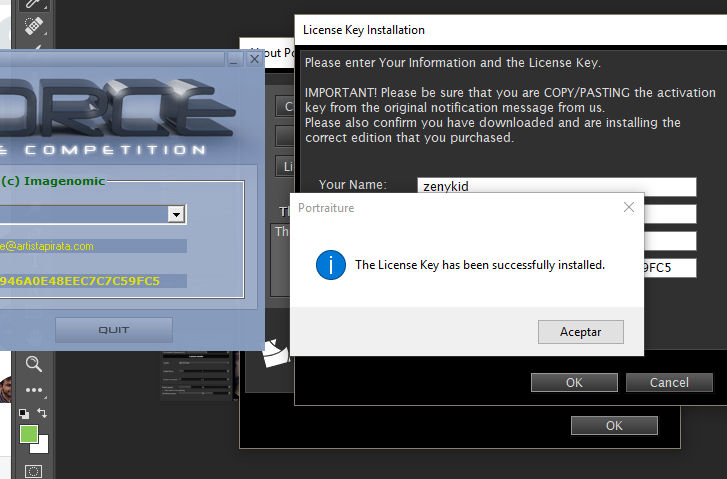The height and width of the screenshot is (479, 727).
Task: Select the Spot Healing Brush tool
Action: point(34,26)
